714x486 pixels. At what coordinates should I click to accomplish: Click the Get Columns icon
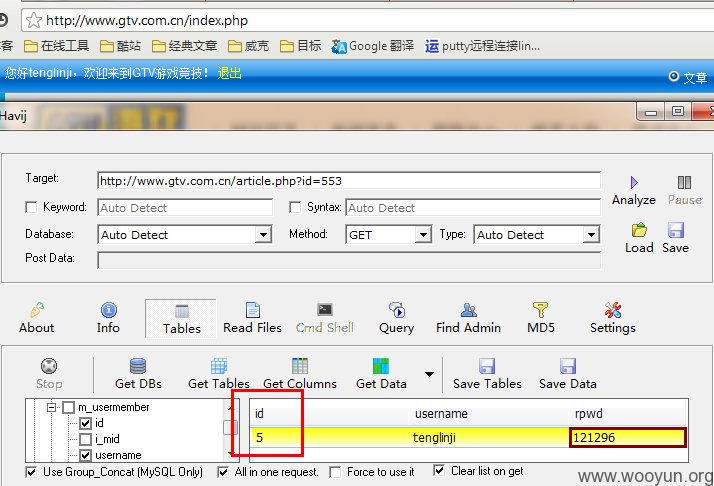300,366
